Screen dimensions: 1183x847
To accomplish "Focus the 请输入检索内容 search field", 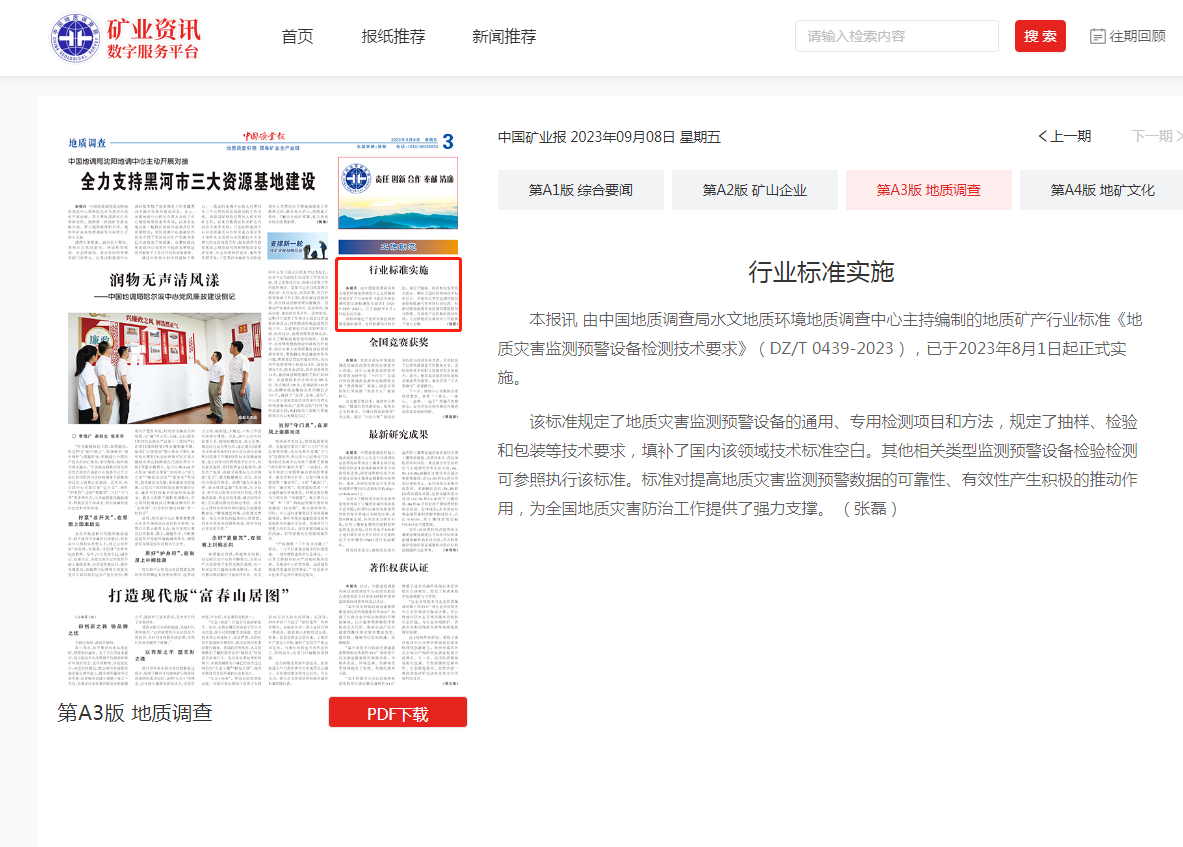I will 896,36.
